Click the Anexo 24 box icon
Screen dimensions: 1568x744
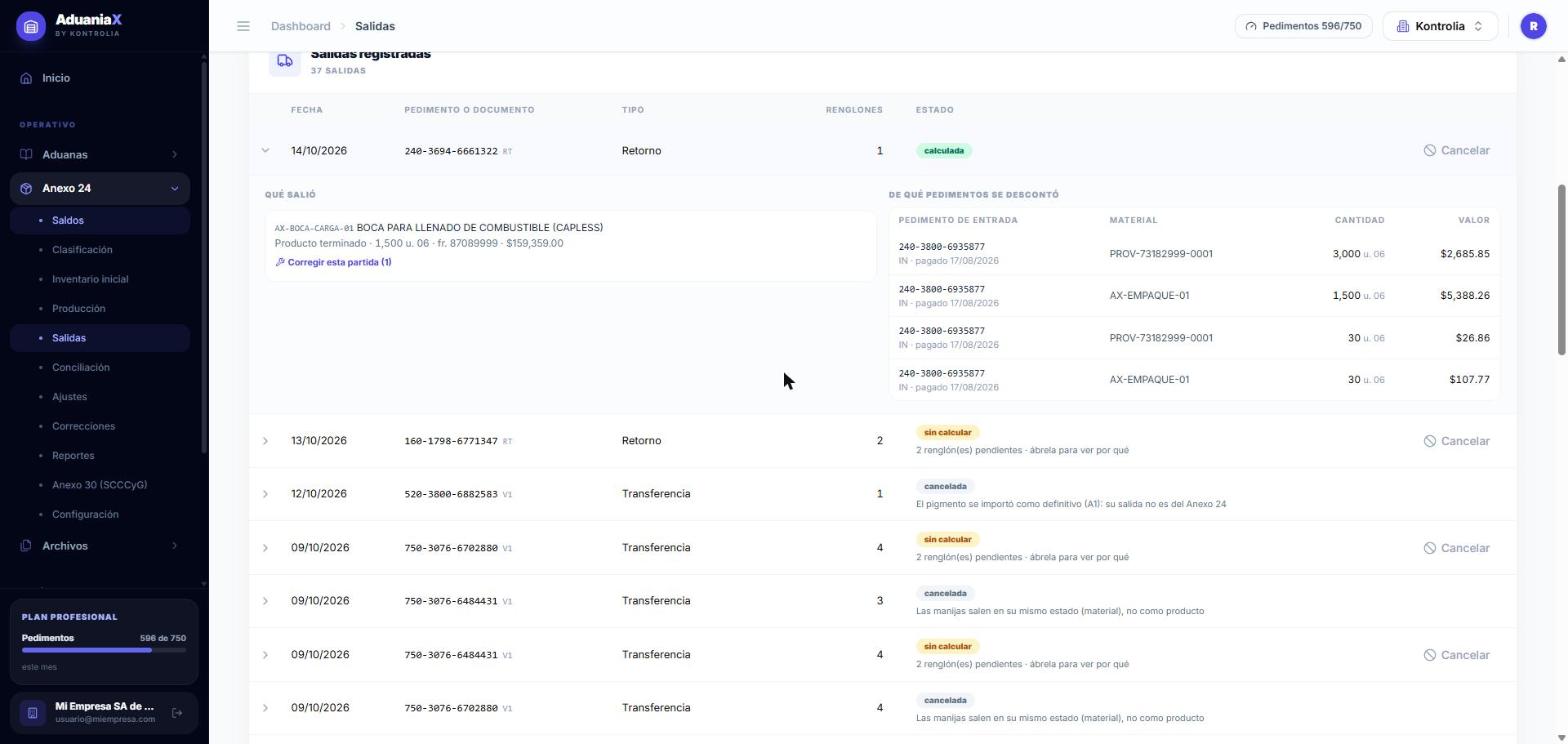(x=26, y=188)
